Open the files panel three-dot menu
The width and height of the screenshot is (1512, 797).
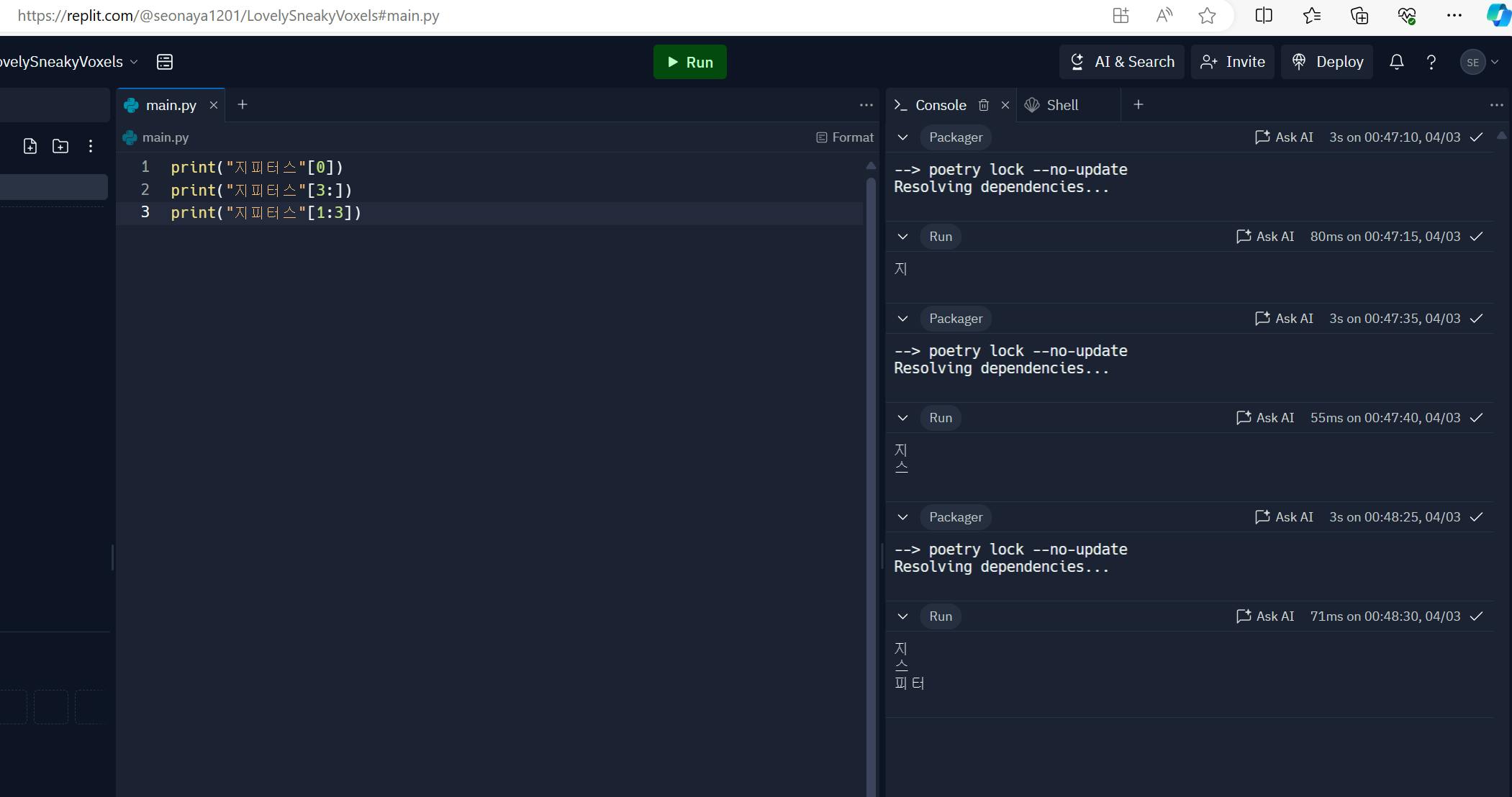(x=91, y=147)
